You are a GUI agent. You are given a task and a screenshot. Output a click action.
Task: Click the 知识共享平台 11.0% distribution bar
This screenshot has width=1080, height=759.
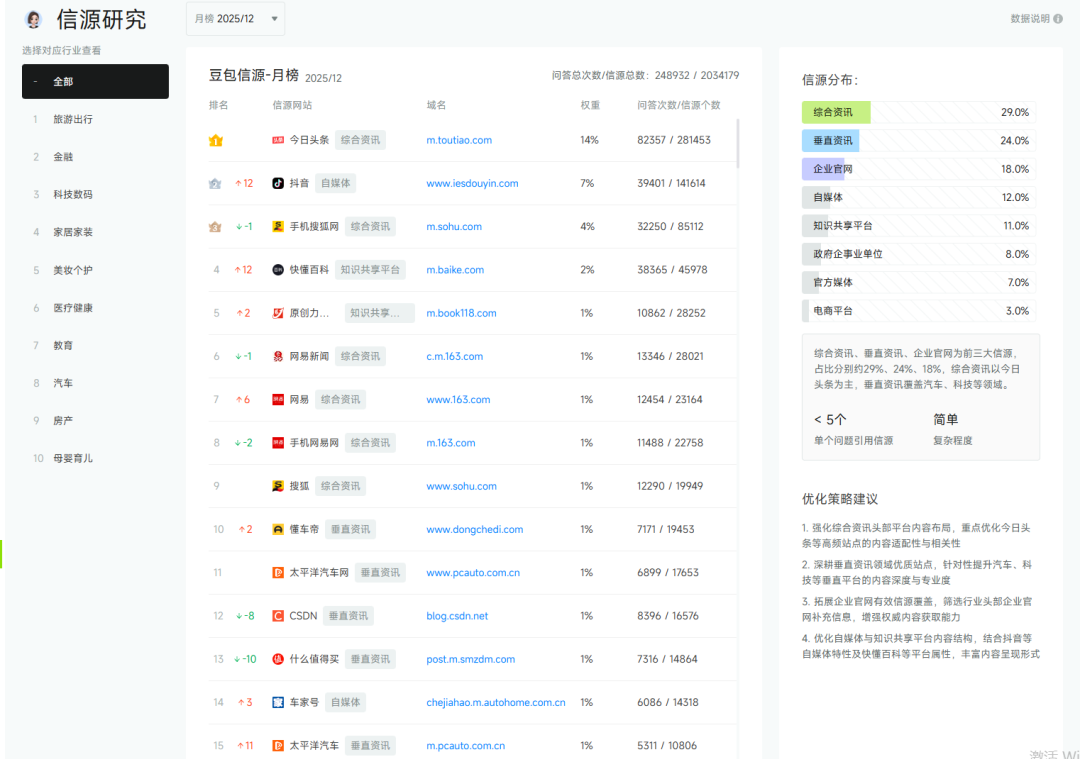(x=919, y=225)
